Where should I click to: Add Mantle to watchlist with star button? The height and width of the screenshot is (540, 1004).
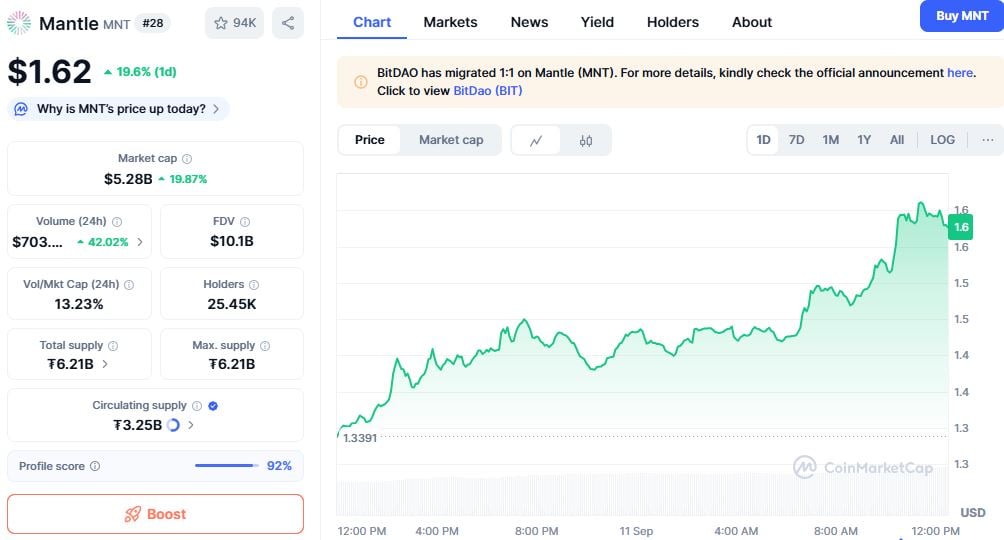point(234,23)
